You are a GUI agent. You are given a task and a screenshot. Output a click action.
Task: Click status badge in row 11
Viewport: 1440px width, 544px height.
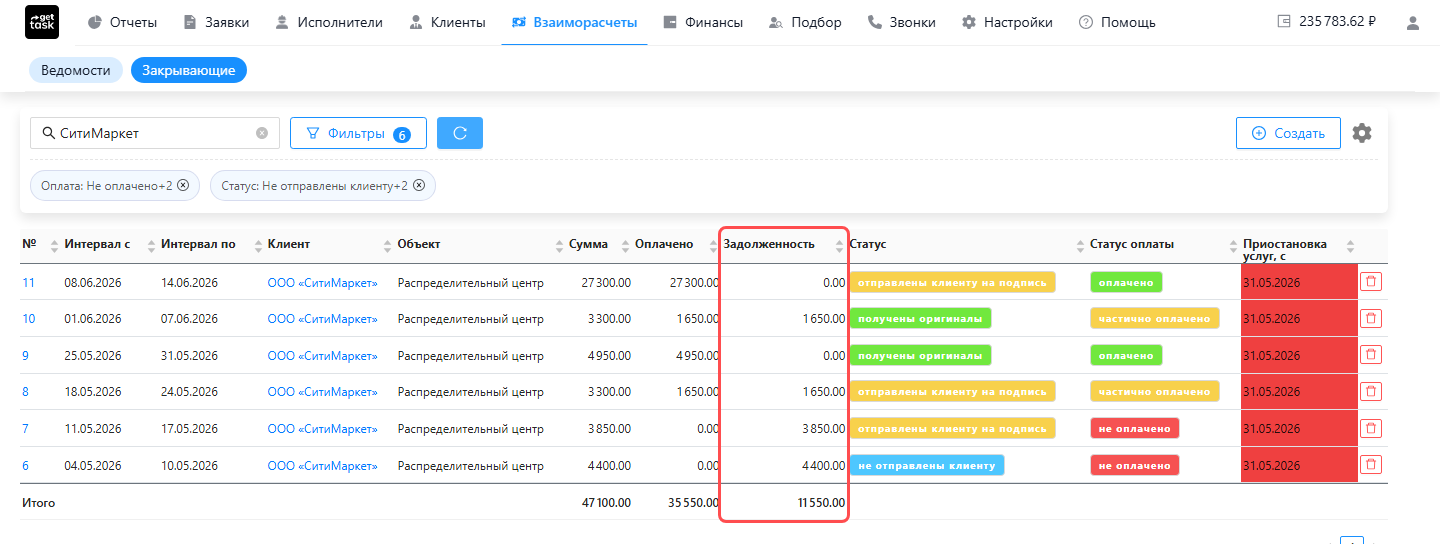click(952, 282)
